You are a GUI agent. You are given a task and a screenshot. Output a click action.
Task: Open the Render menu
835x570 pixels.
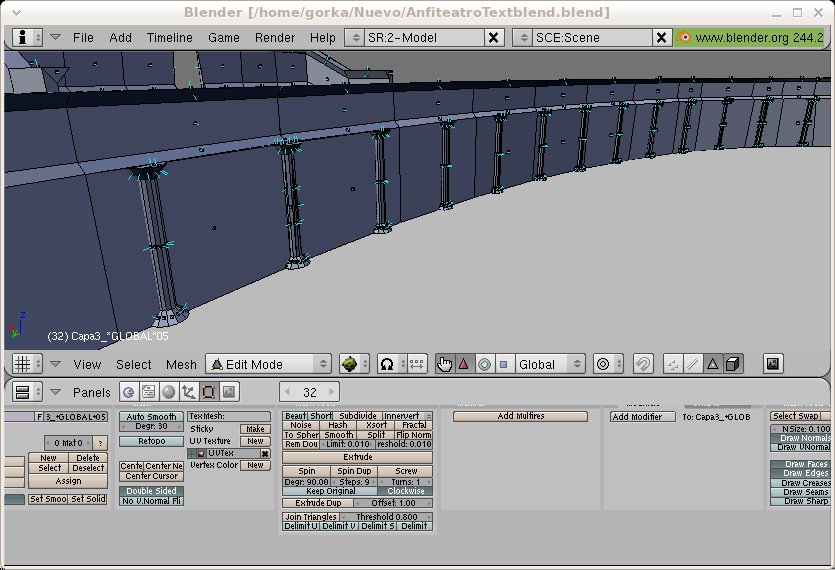(275, 37)
